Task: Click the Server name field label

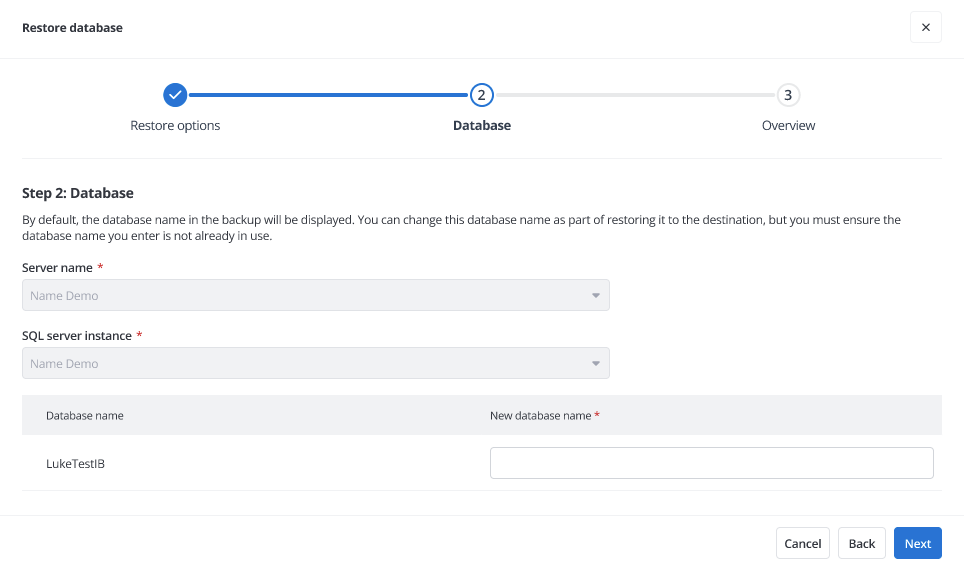Action: (x=57, y=268)
